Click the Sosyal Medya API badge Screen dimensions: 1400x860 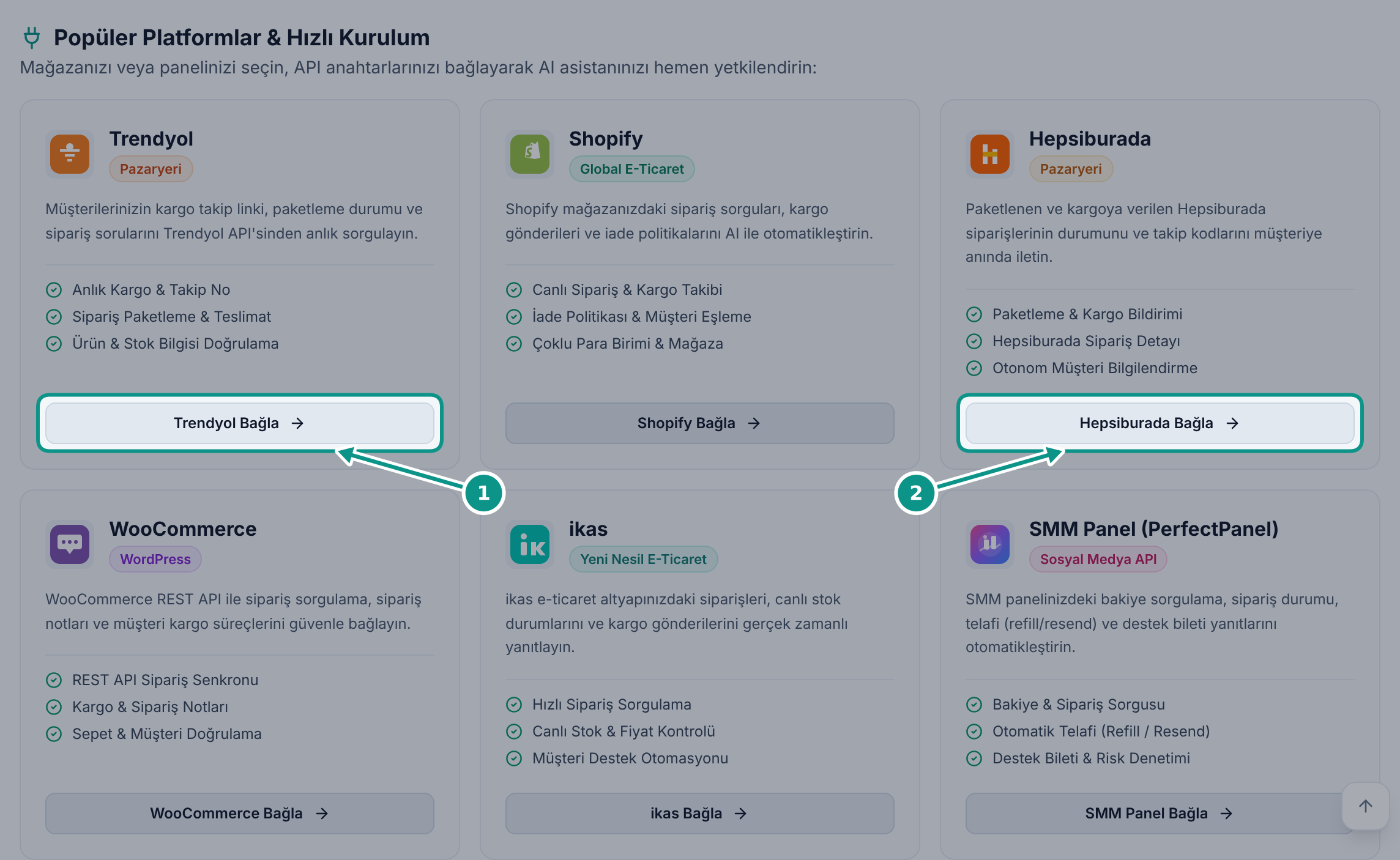point(1098,559)
